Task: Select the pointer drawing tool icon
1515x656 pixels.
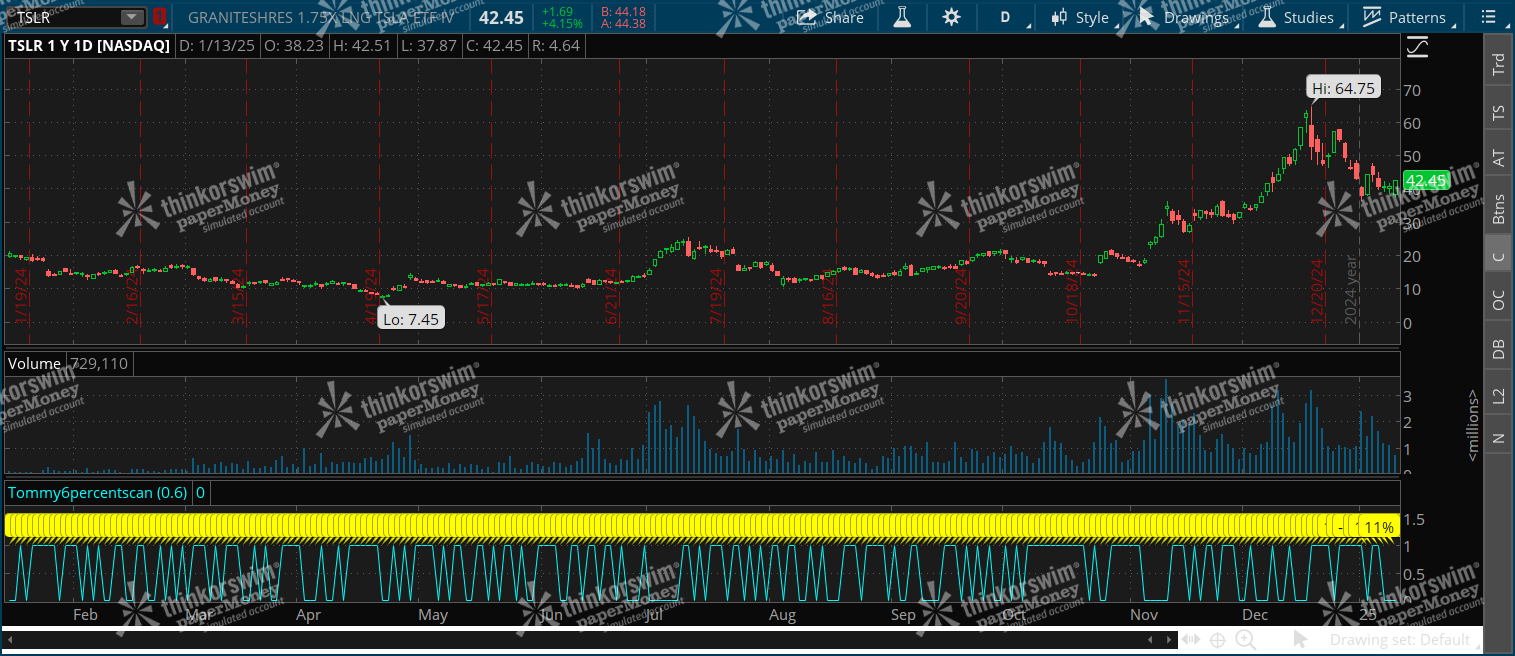Action: [x=1300, y=639]
